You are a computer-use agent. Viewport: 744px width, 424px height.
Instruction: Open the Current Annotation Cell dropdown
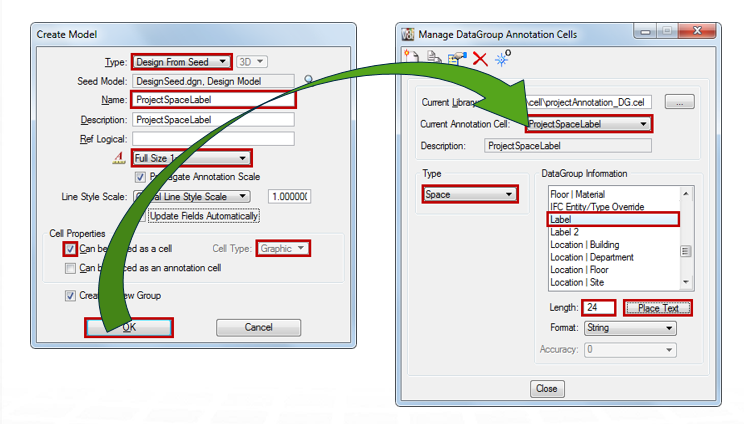[588, 124]
